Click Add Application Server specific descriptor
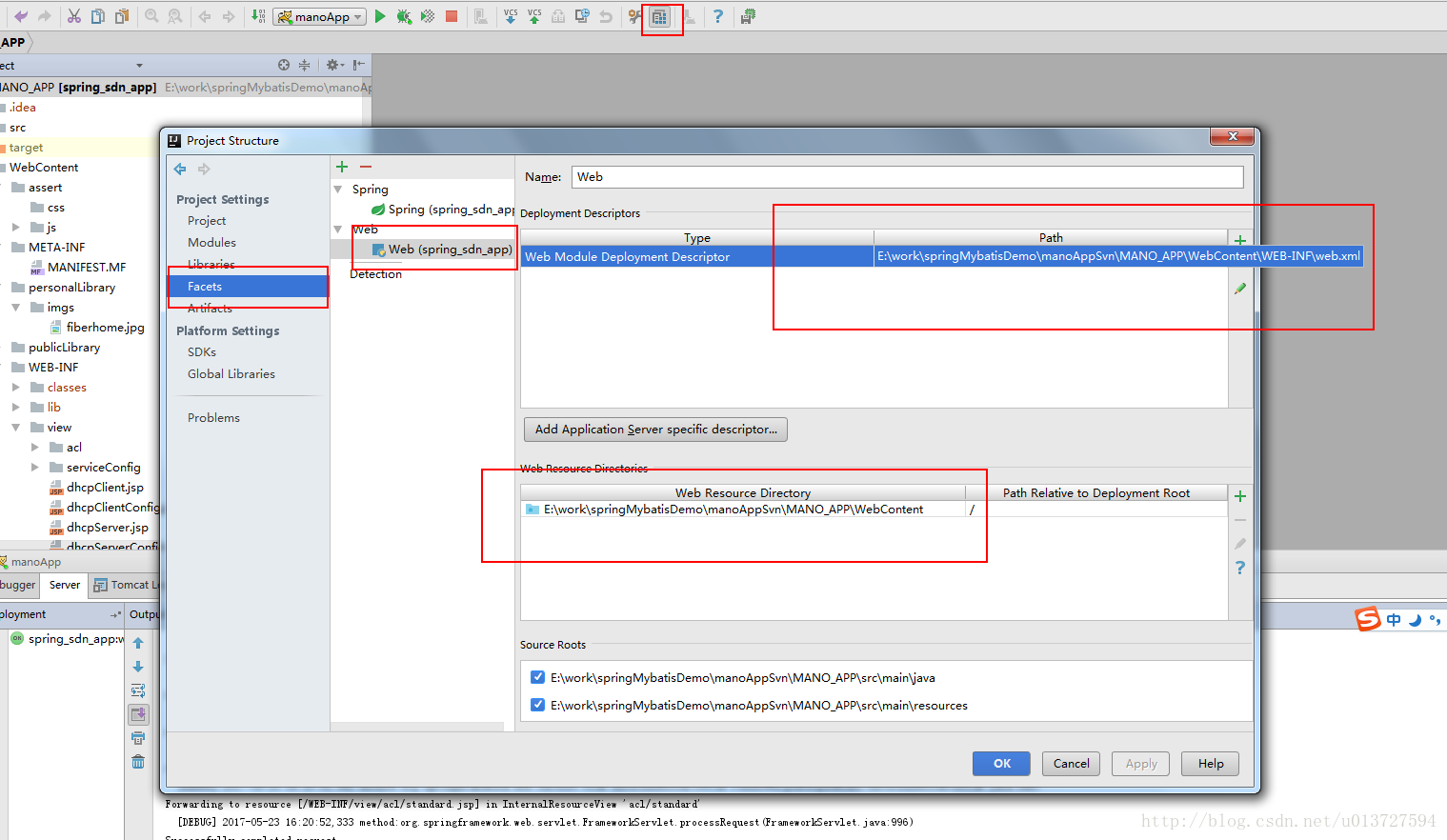Viewport: 1447px width, 840px height. click(x=655, y=429)
